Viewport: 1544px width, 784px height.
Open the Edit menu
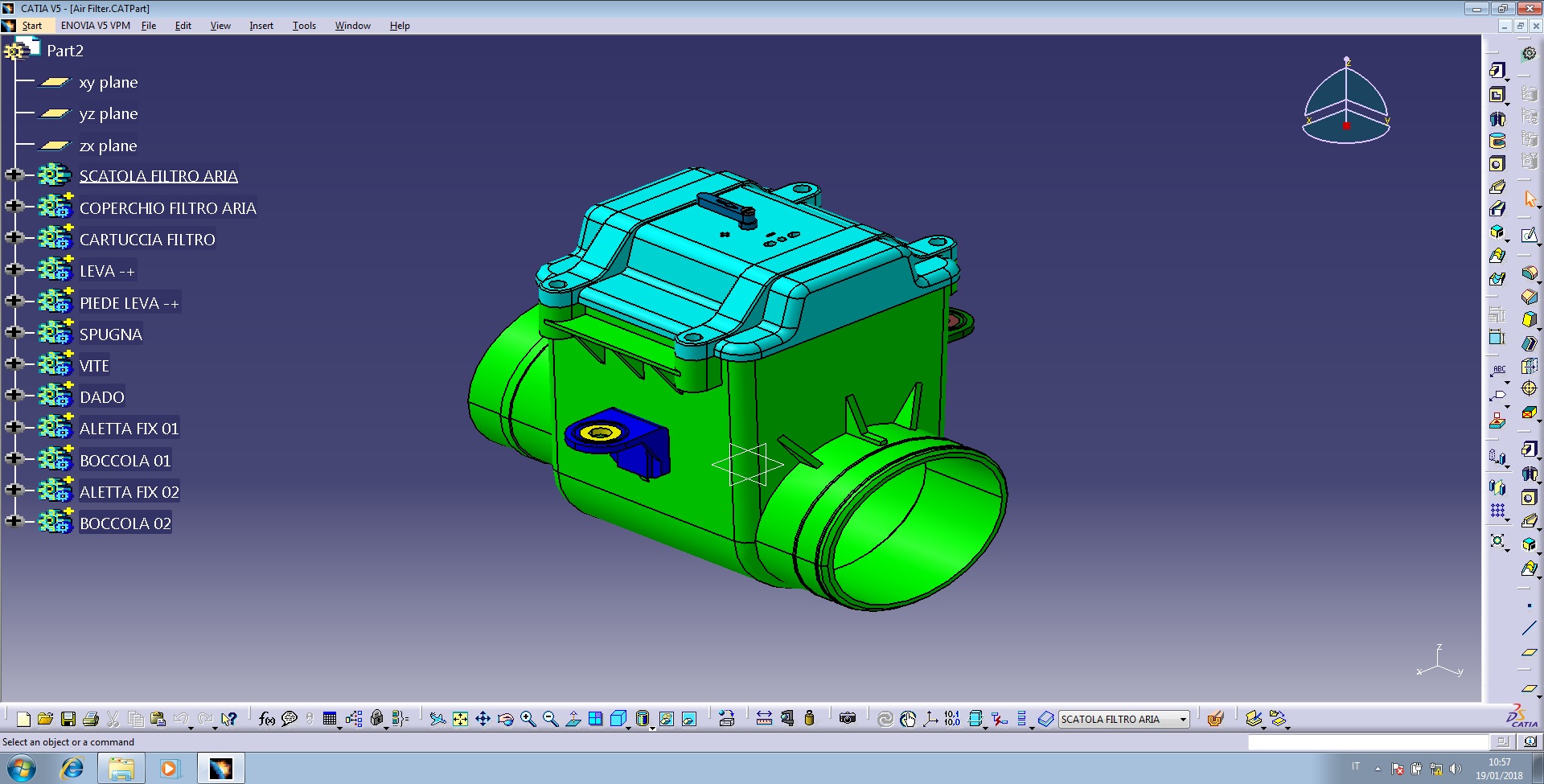[x=183, y=26]
